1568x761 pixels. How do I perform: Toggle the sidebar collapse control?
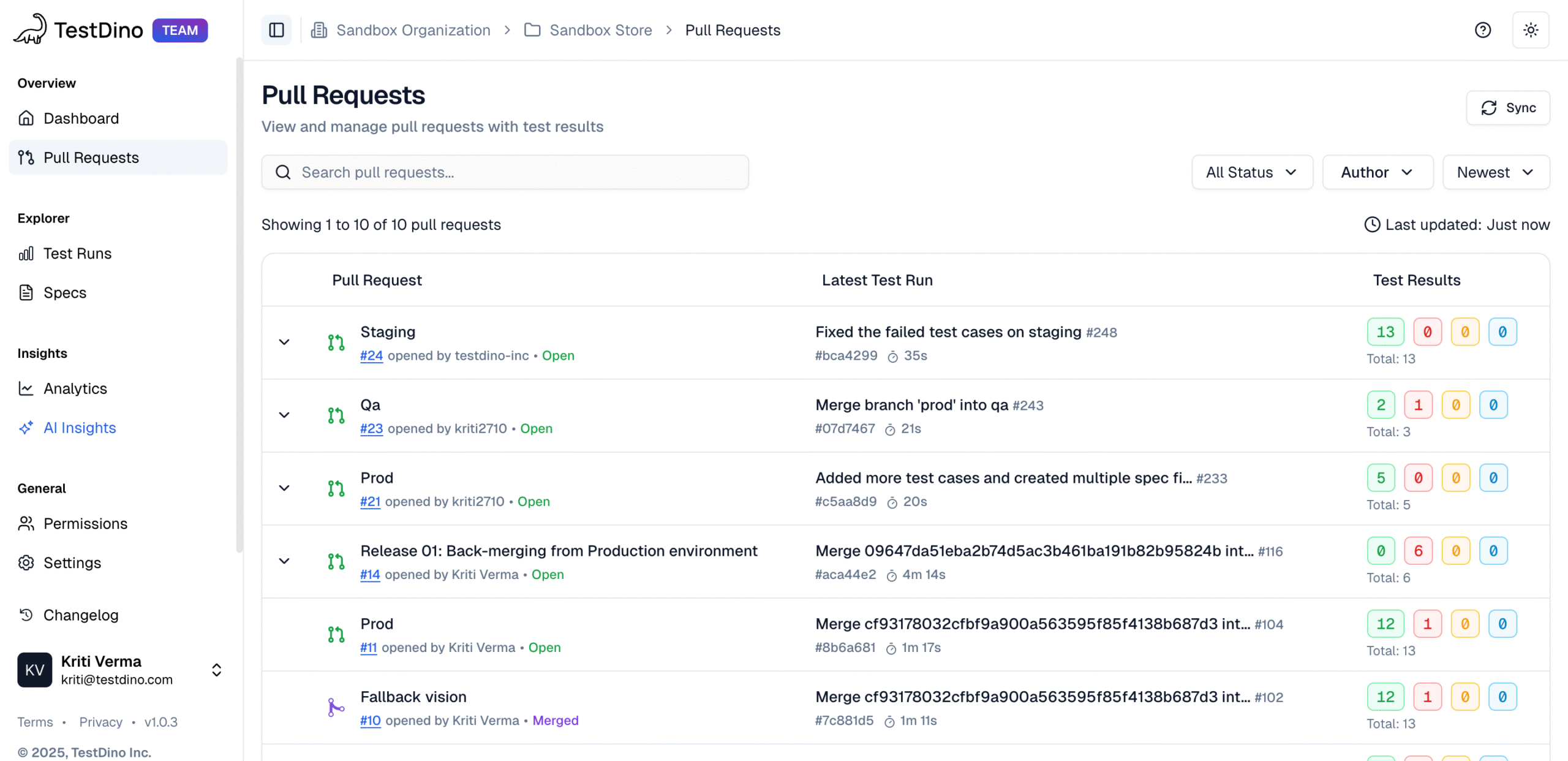276,29
